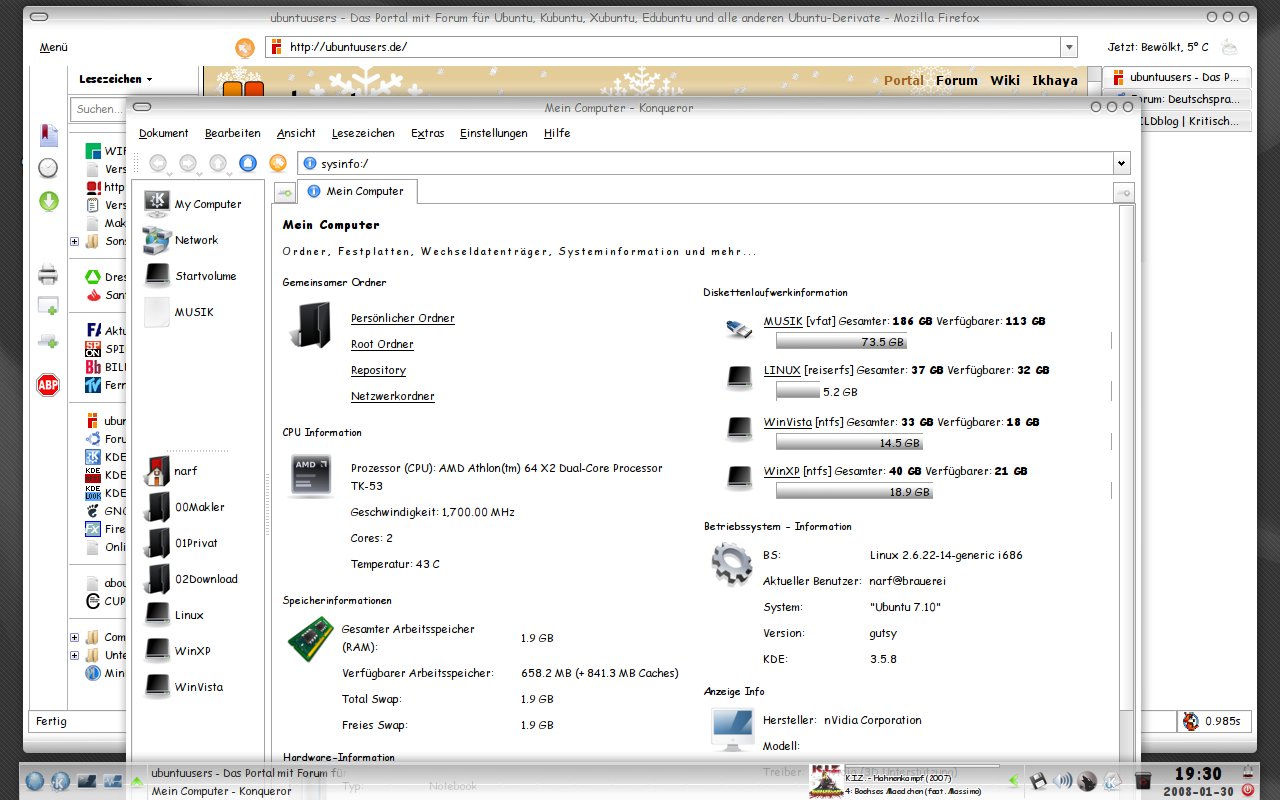Click Wiki link on ubuntuusers page
The image size is (1280, 800).
(x=1005, y=81)
